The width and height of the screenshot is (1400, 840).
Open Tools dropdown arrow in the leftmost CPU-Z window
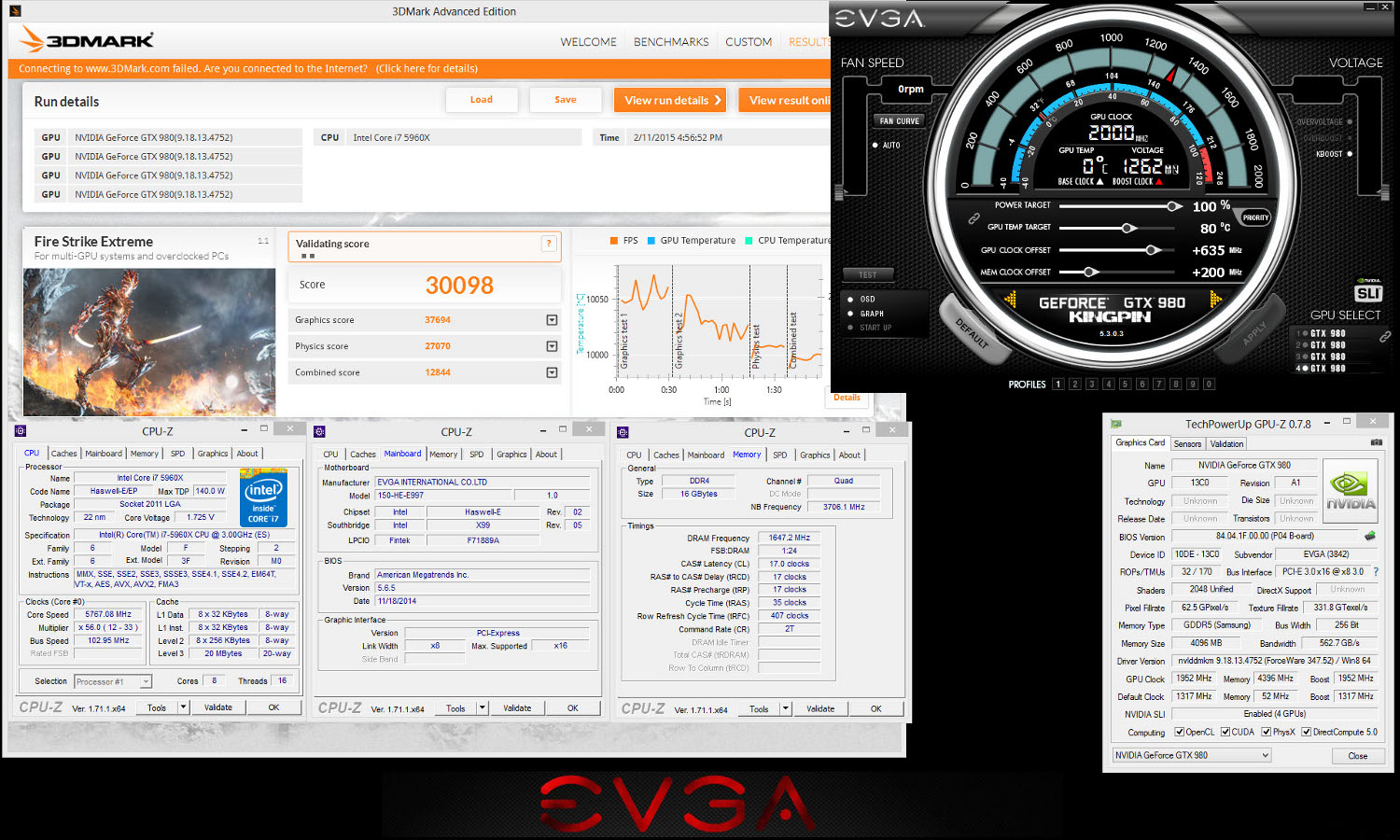pyautogui.click(x=184, y=707)
